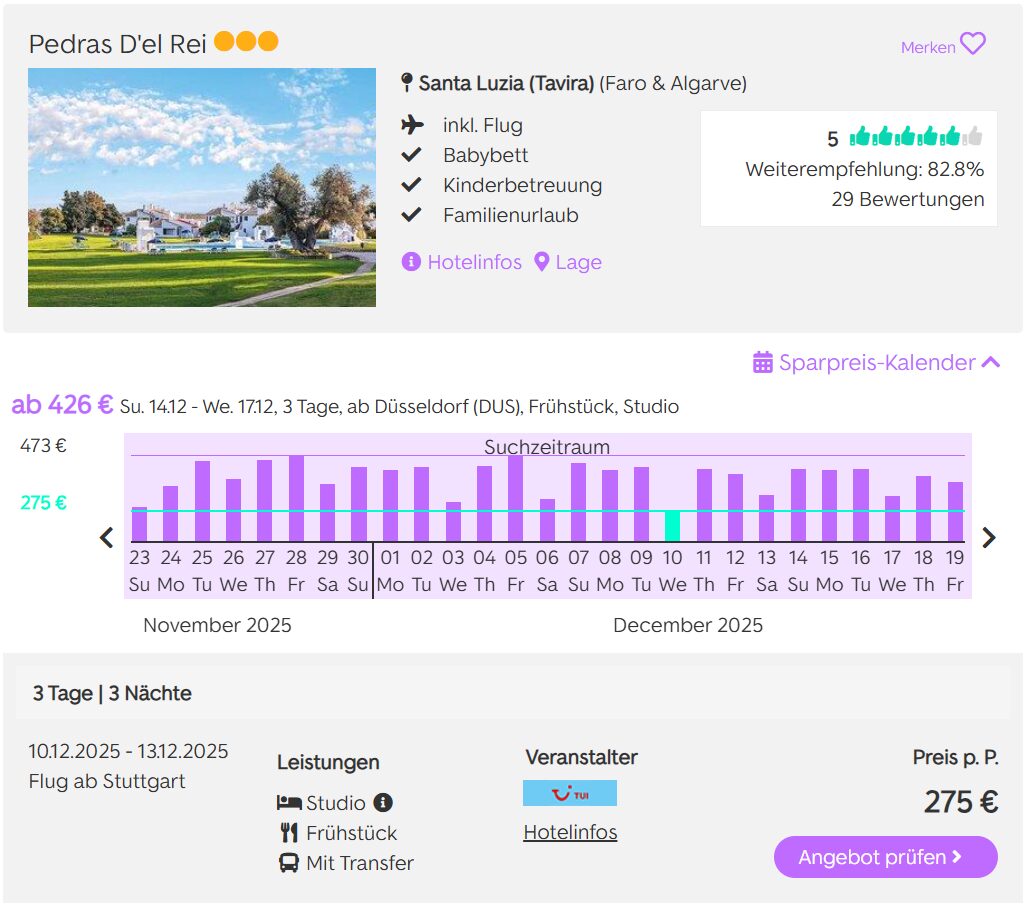Click the heart icon next to Merken
Image resolution: width=1026 pixels, height=907 pixels.
click(x=972, y=44)
